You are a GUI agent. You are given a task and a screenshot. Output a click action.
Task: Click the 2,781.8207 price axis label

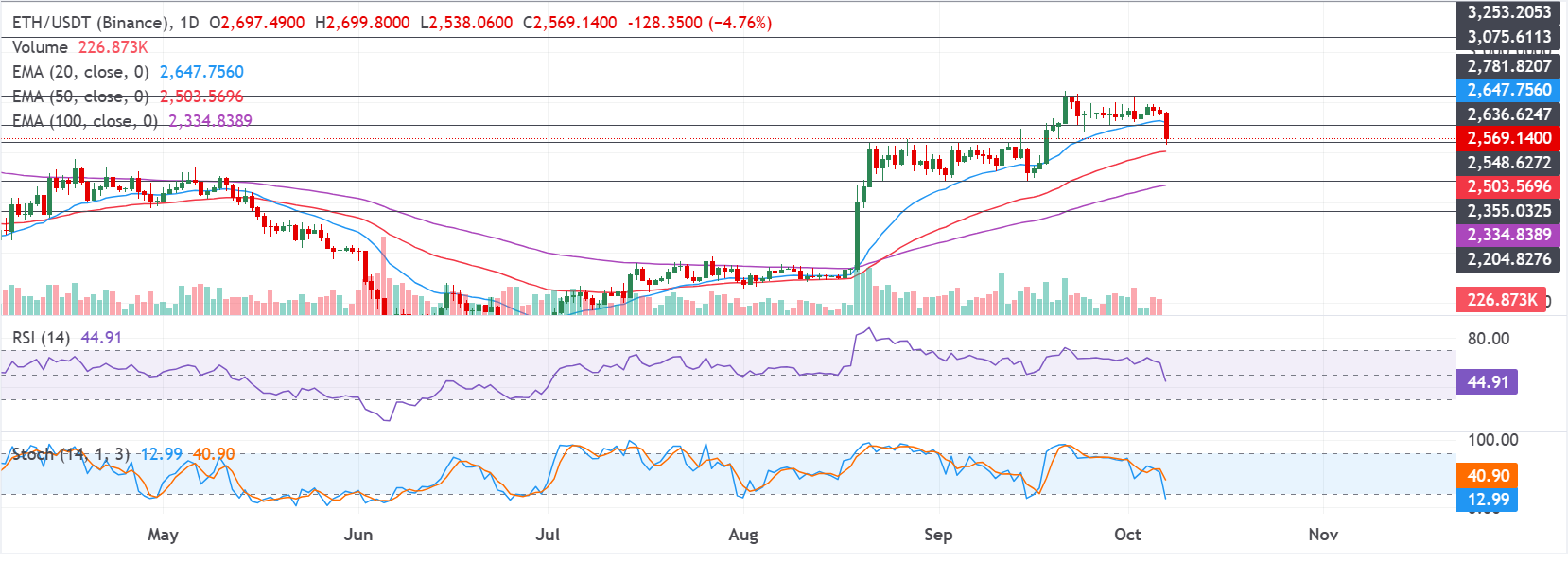(1508, 65)
